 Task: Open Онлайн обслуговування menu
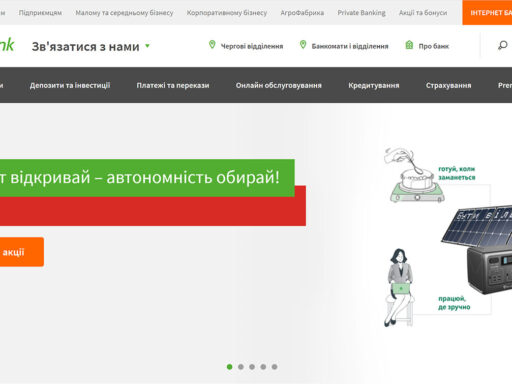279,85
